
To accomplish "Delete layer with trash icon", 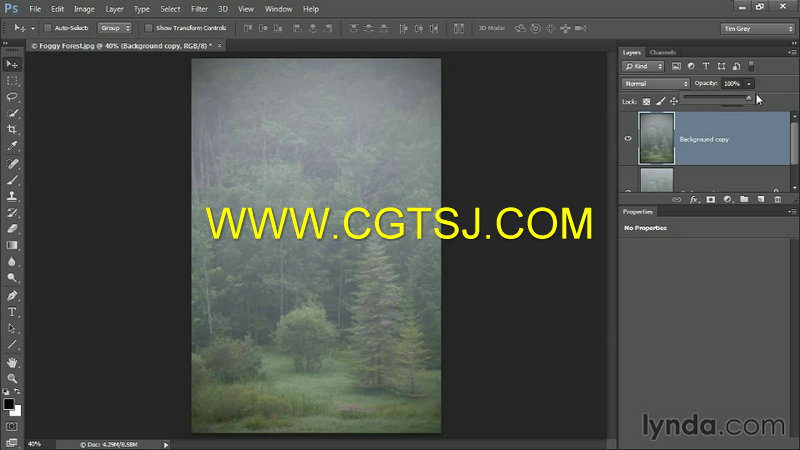I will coord(778,199).
